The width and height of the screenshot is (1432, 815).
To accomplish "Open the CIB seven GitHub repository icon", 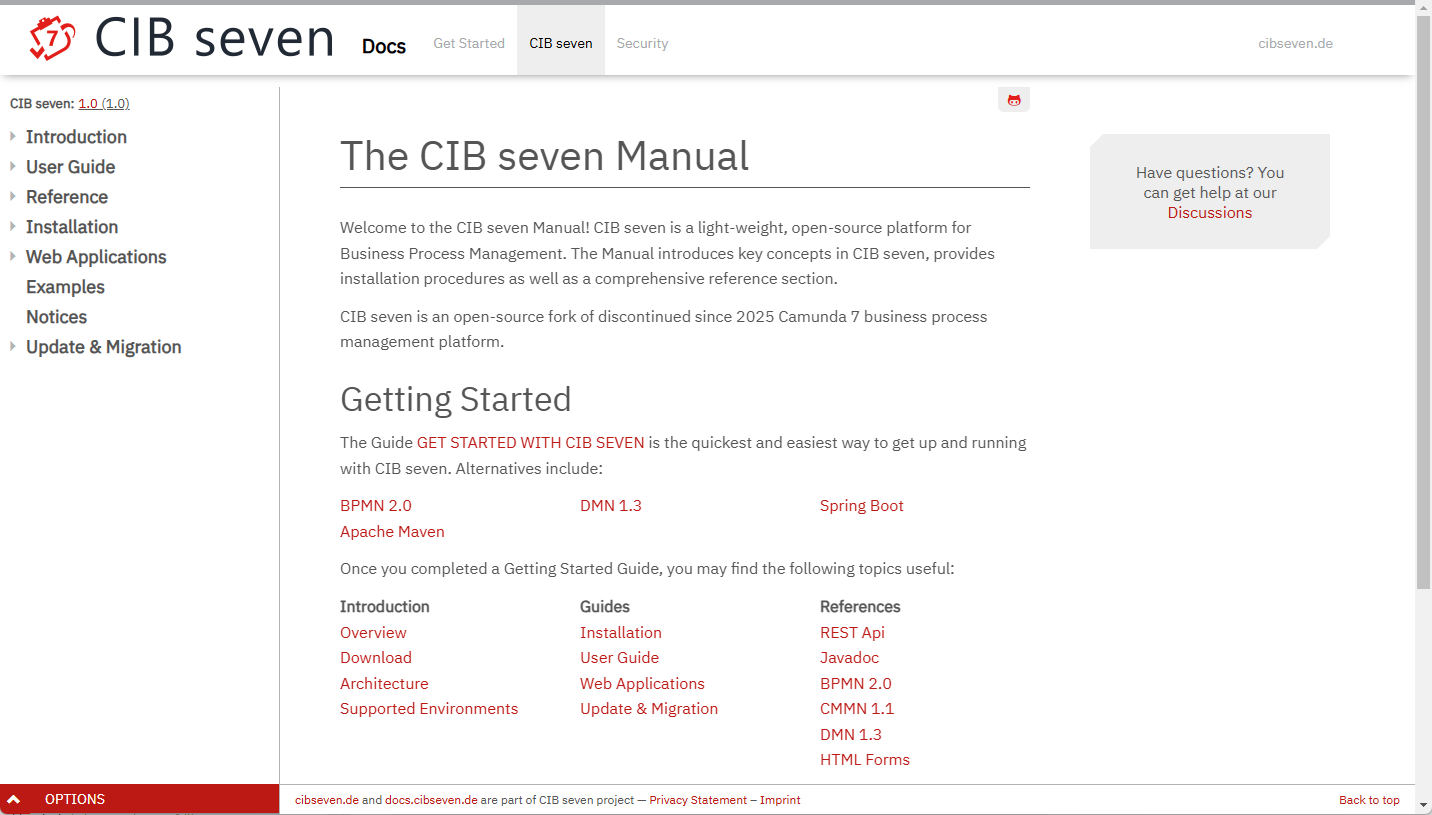I will tap(1013, 99).
